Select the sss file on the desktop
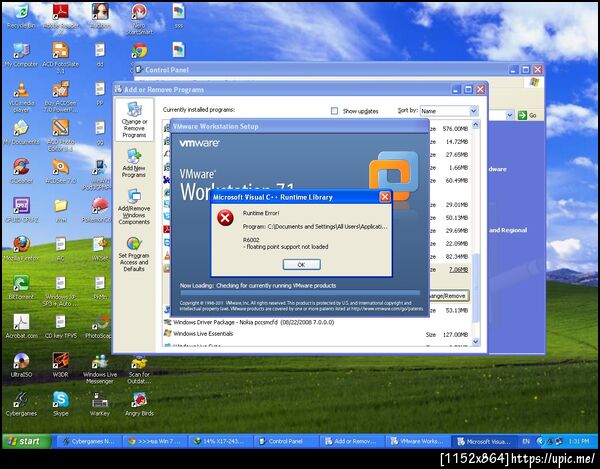Image resolution: width=600 pixels, height=469 pixels. coord(179,16)
